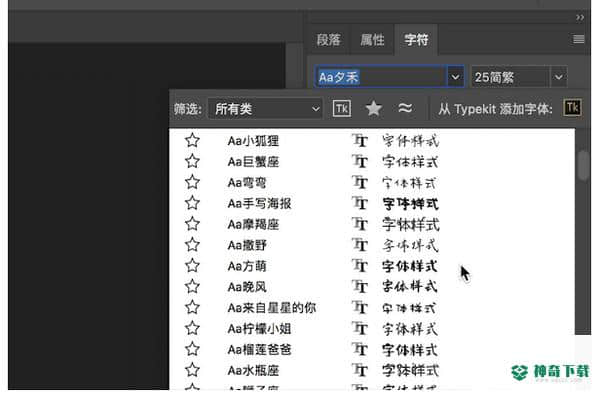Click TrueType icon beside Aa方萌
The image size is (600, 394).
(360, 265)
